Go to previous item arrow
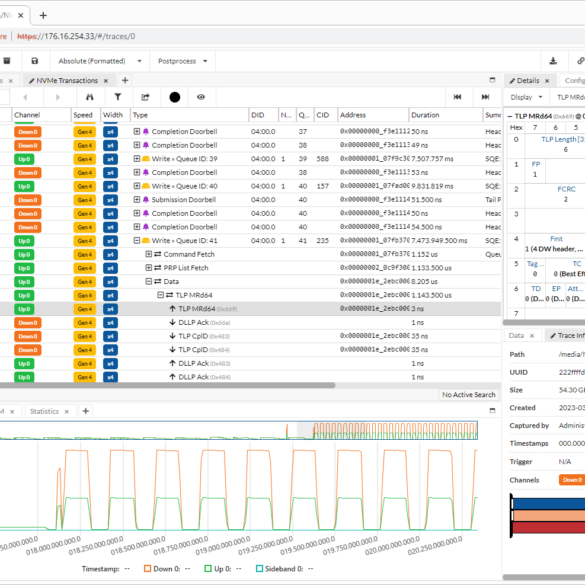Screen dimensions: 585x585 pos(25,97)
